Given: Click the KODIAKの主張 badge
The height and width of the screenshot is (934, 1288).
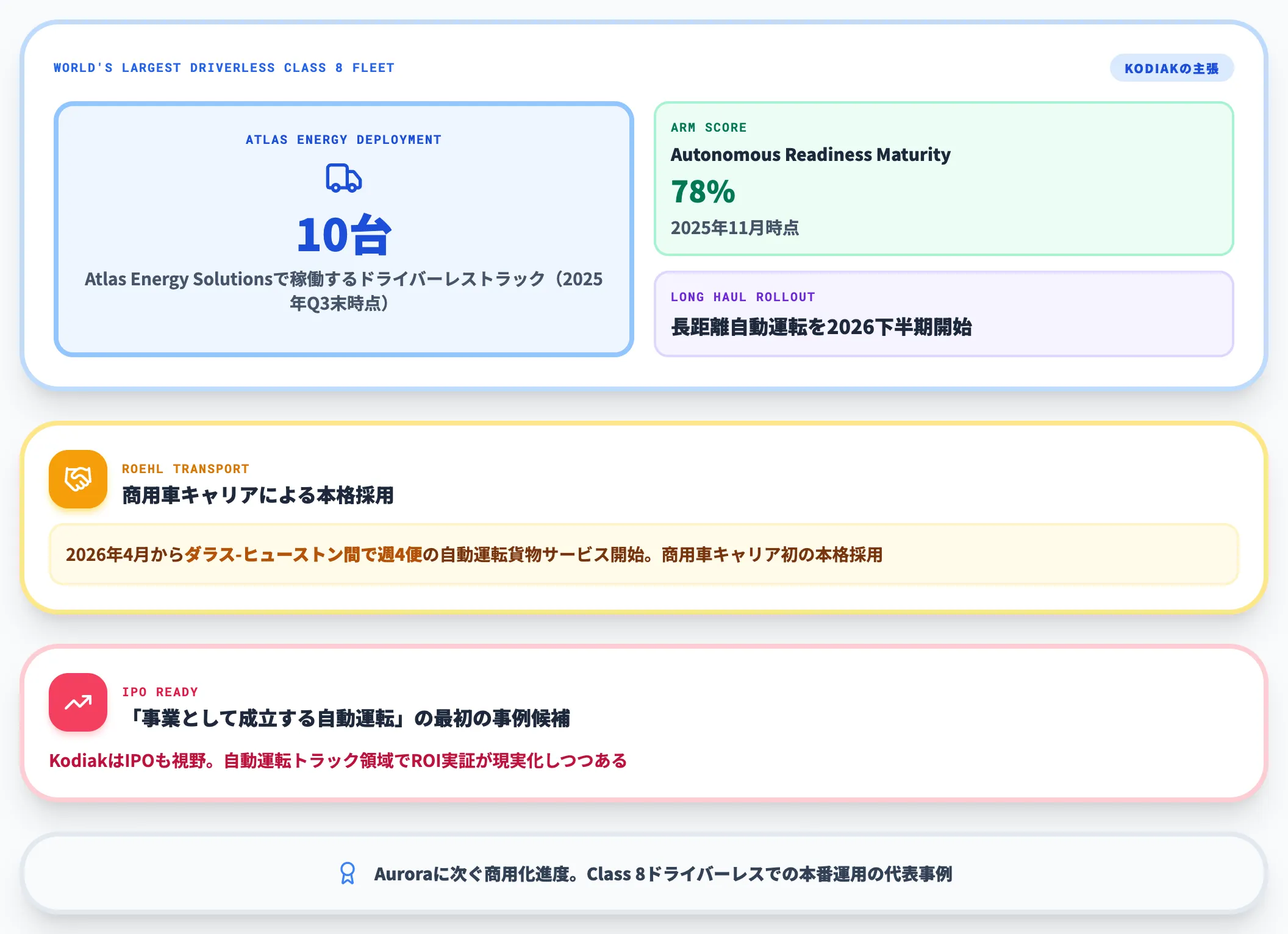Looking at the screenshot, I should tap(1172, 68).
